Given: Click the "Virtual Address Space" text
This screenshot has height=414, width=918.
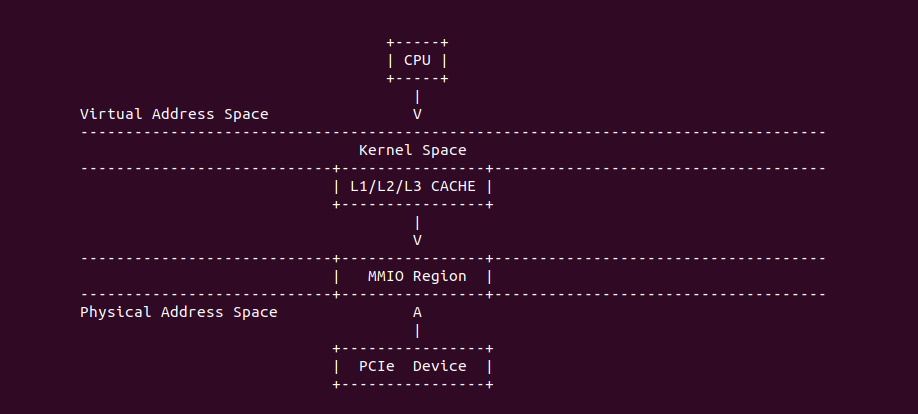Looking at the screenshot, I should (174, 114).
